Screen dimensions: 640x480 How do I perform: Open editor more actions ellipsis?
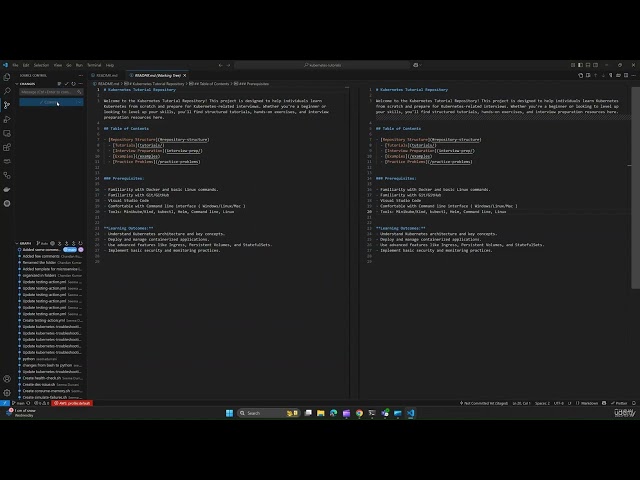tap(633, 76)
